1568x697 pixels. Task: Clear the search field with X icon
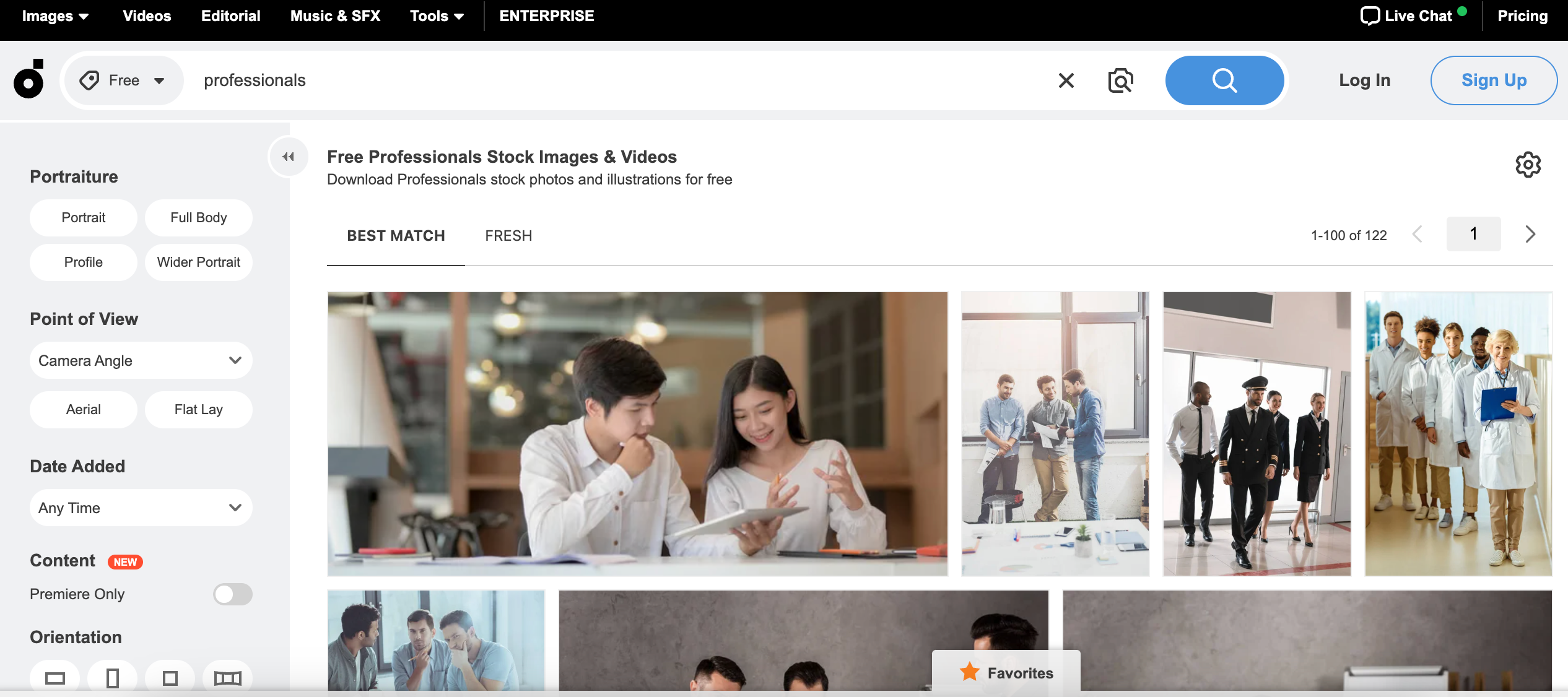click(1066, 80)
